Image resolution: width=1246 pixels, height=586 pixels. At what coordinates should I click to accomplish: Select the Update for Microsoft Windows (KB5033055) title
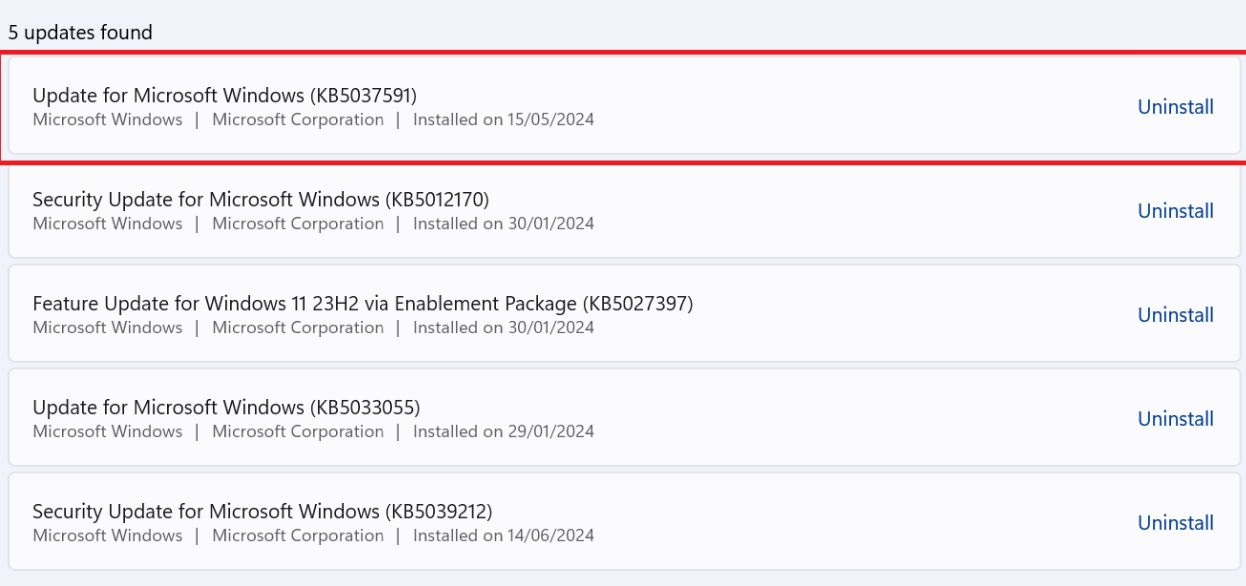tap(226, 407)
